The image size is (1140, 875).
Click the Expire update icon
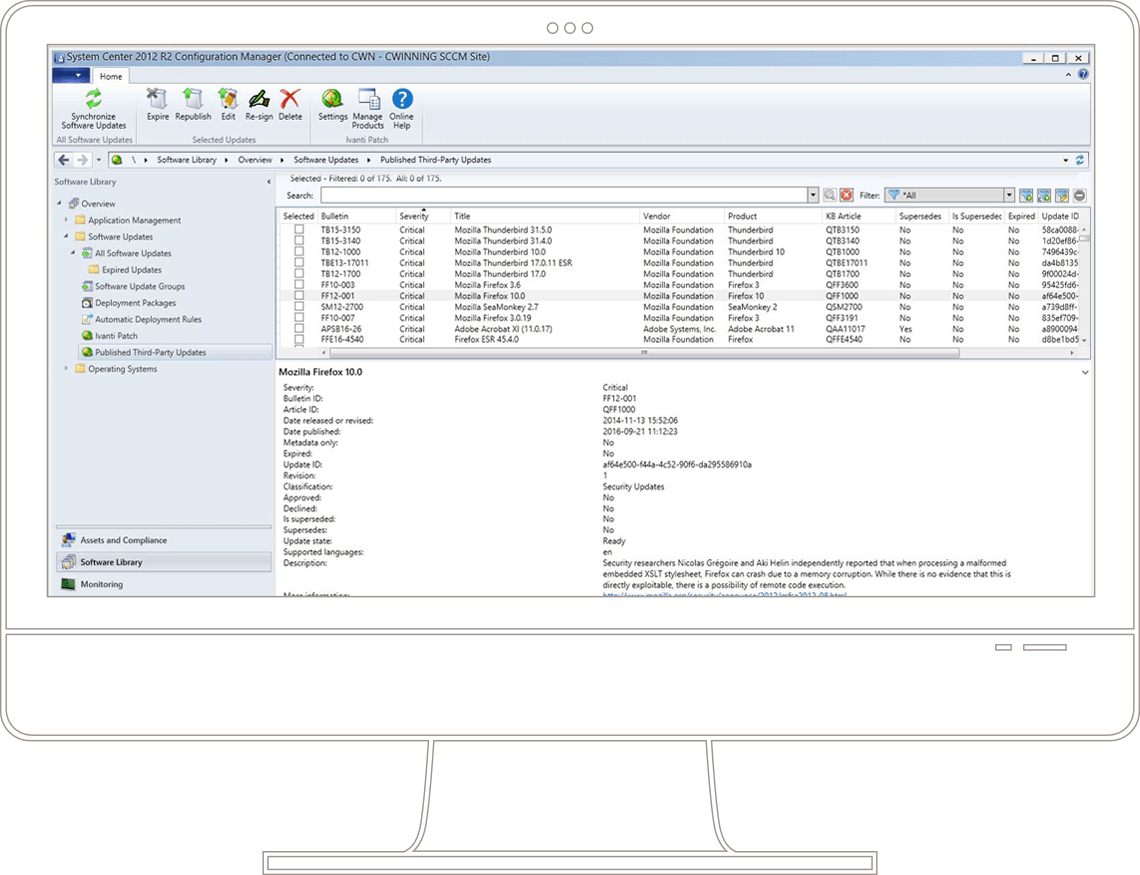156,99
